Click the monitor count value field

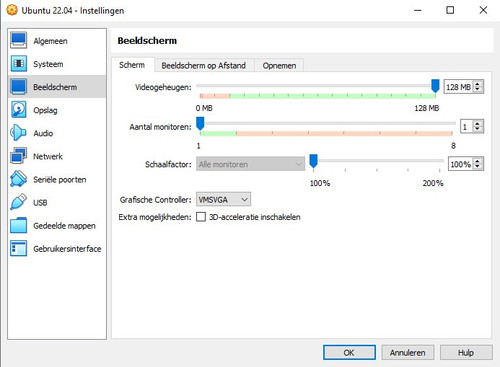click(x=466, y=126)
